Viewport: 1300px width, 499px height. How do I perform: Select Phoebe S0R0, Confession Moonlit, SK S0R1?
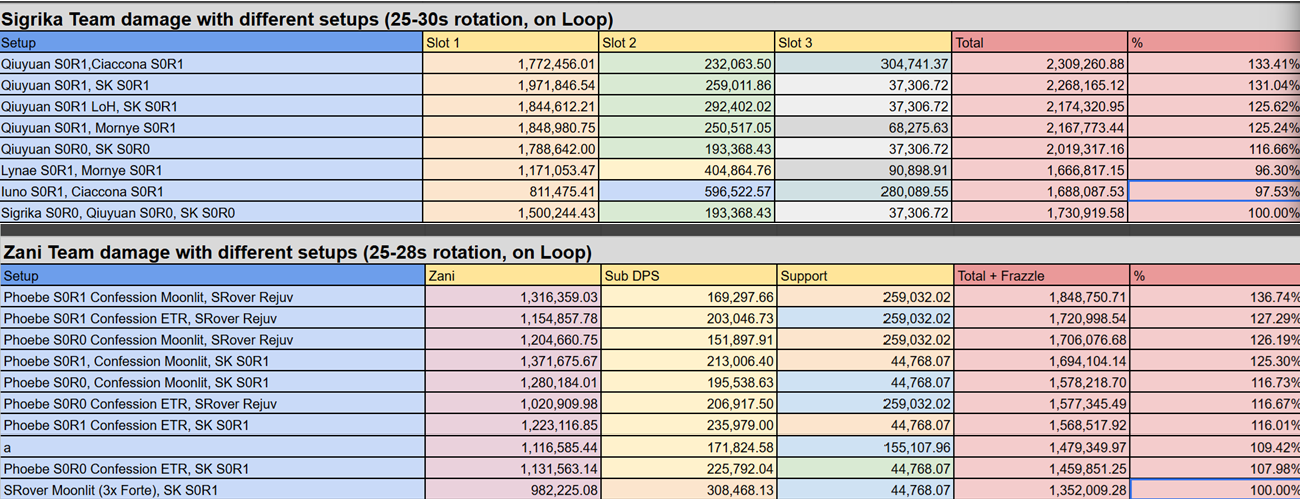[211, 383]
